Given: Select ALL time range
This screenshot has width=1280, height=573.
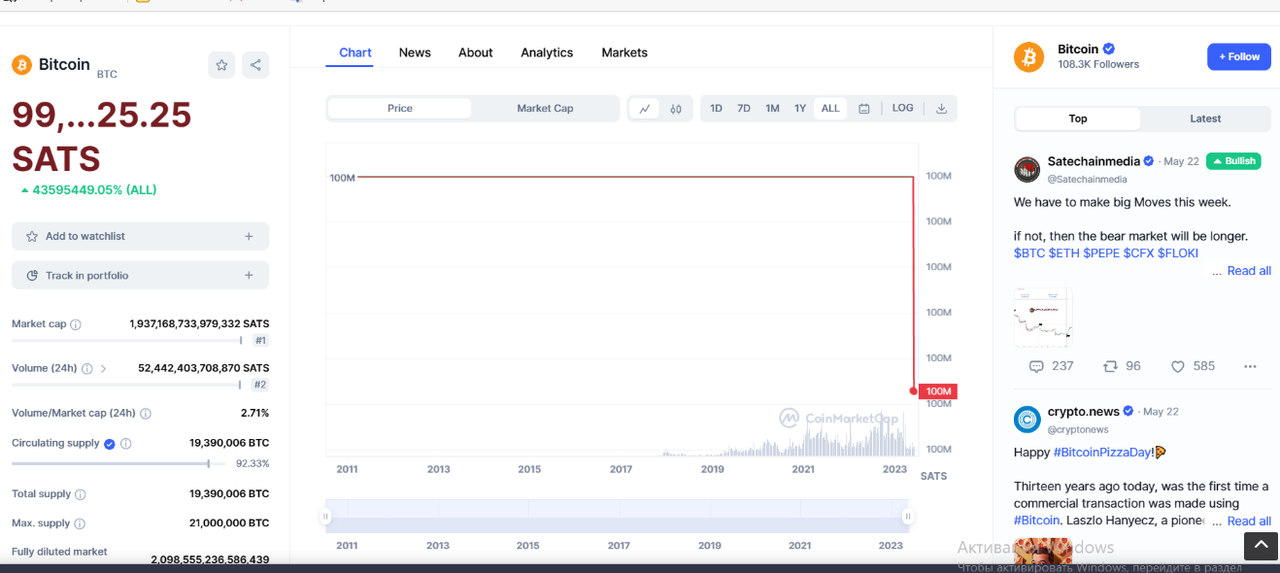Looking at the screenshot, I should coord(830,108).
